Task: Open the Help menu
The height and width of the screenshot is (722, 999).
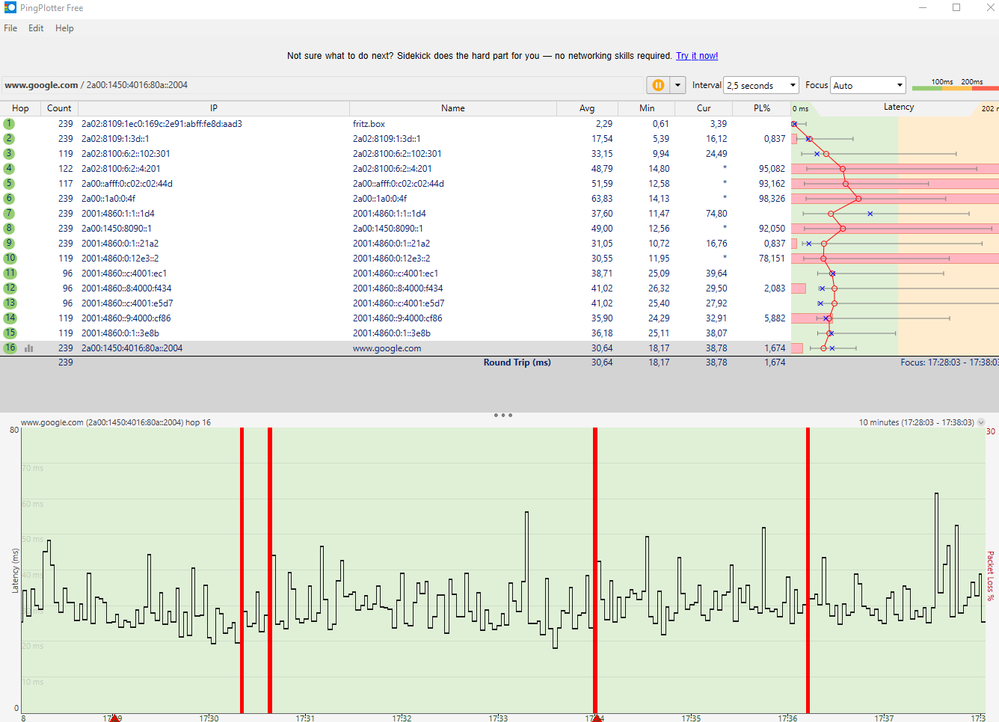Action: (64, 28)
